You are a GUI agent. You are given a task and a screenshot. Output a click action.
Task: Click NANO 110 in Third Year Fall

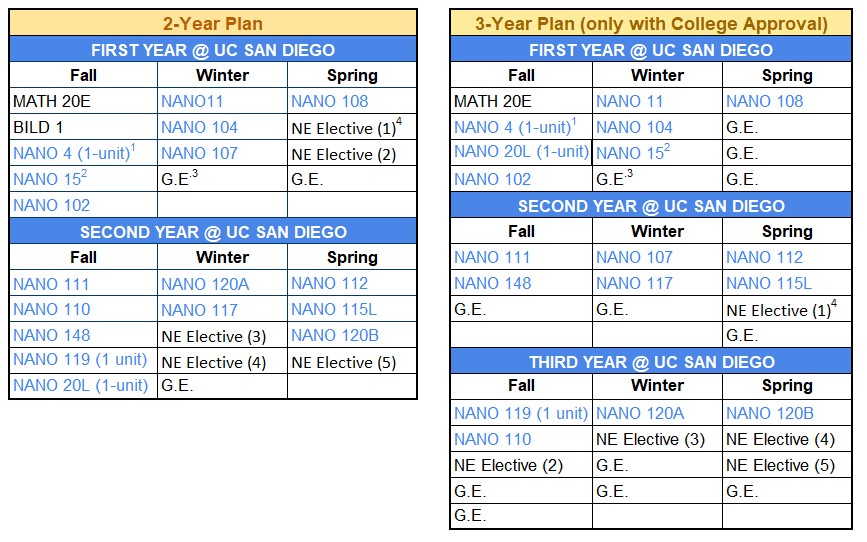point(493,439)
